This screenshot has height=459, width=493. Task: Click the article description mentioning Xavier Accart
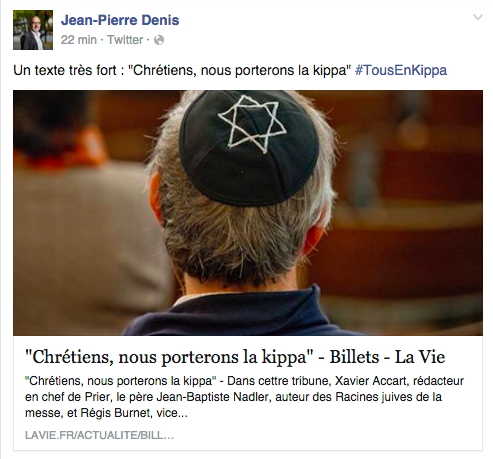(x=244, y=397)
